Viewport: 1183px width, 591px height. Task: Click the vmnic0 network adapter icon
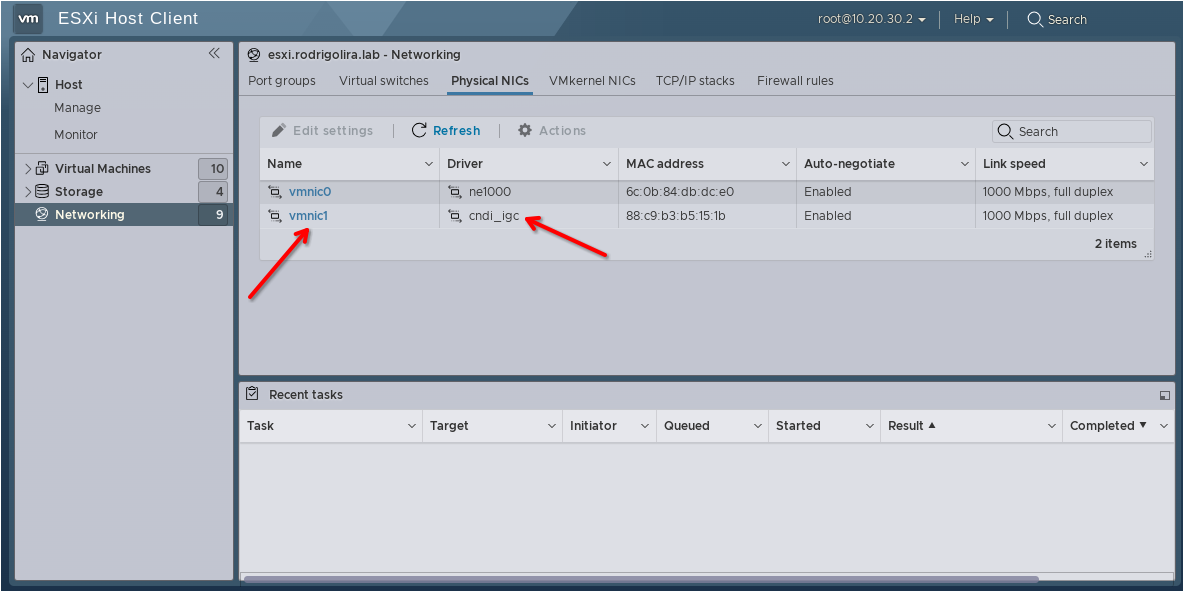pyautogui.click(x=275, y=192)
